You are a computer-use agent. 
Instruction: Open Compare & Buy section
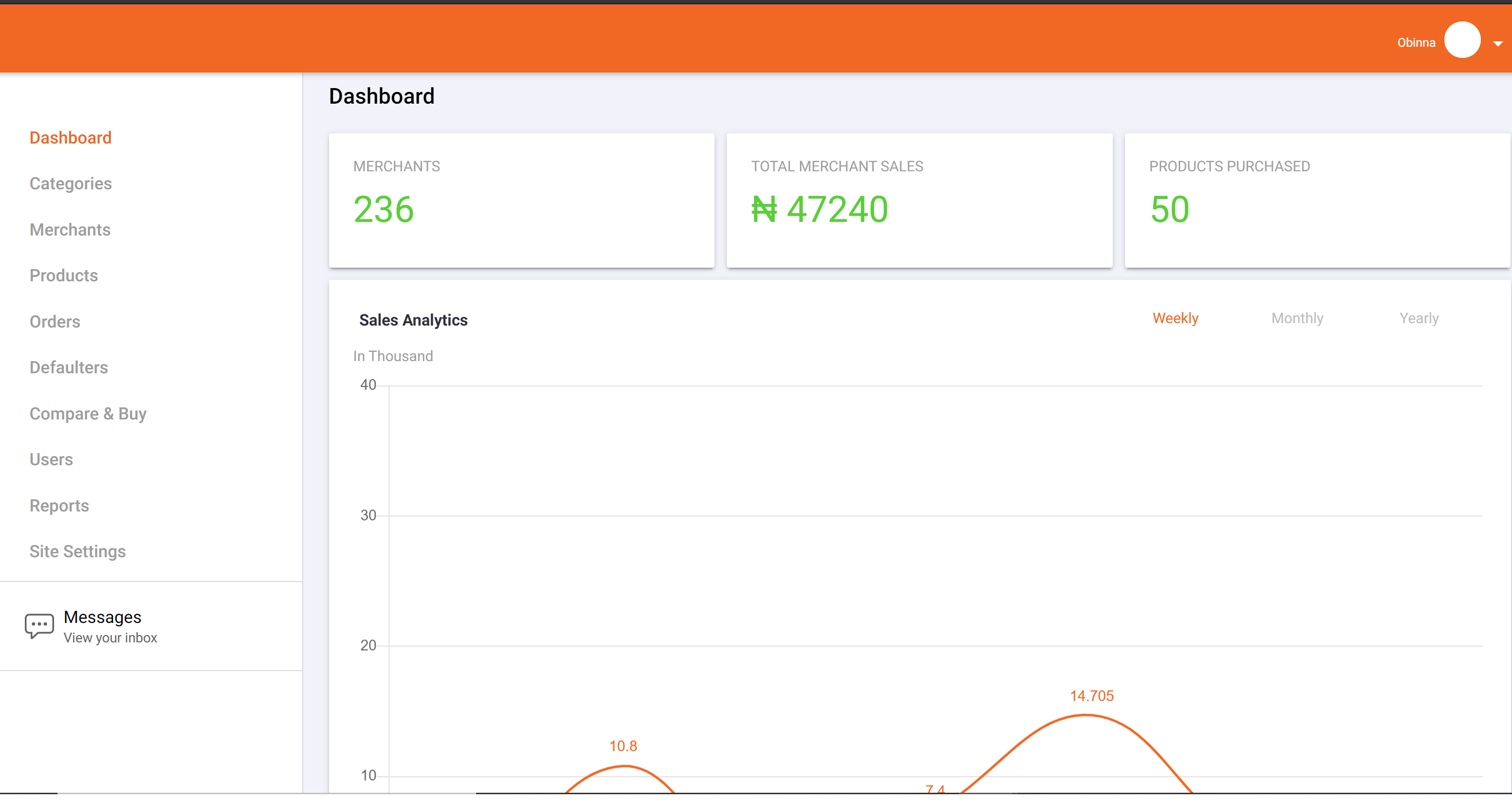coord(88,414)
